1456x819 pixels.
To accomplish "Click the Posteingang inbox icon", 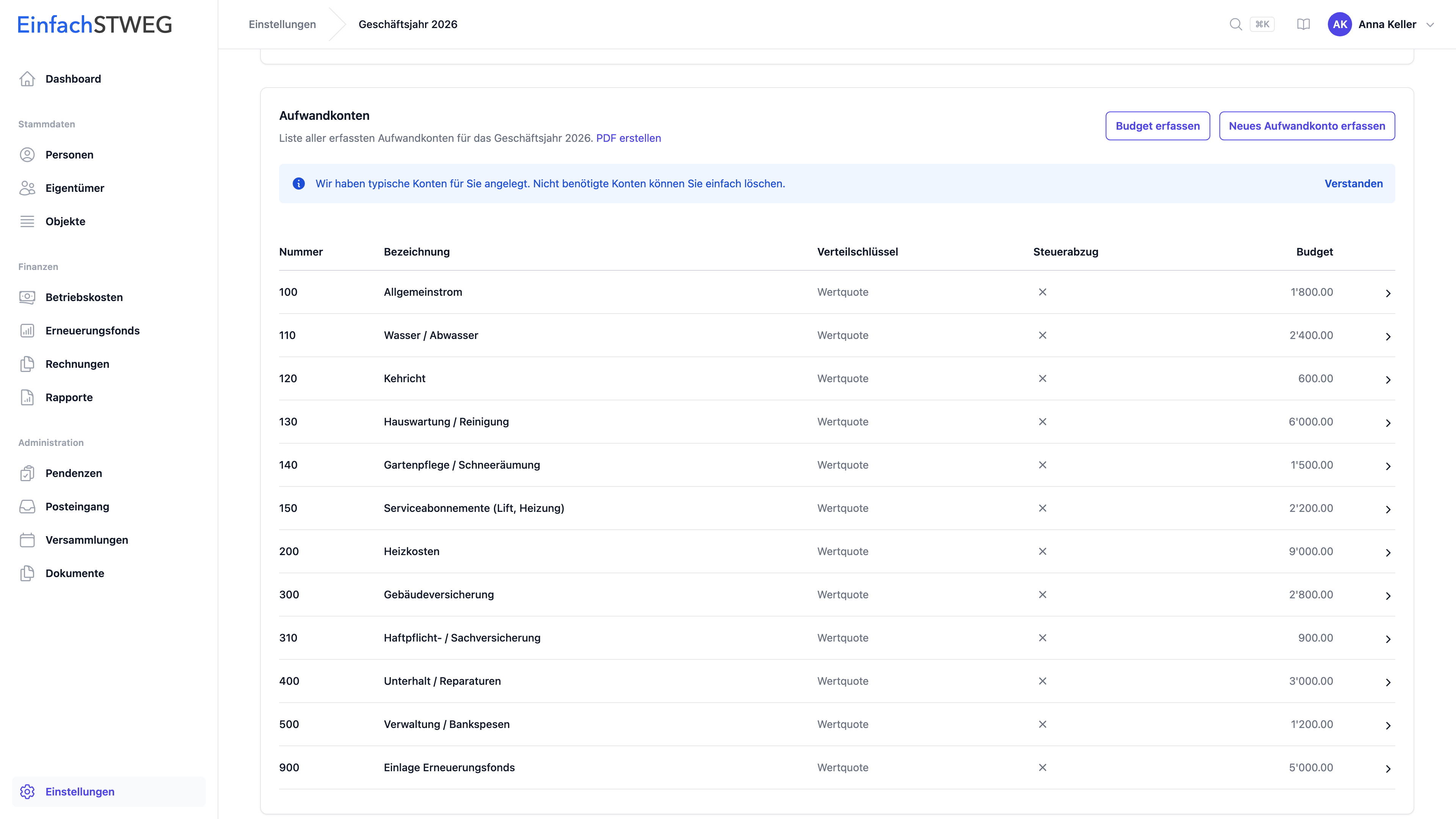I will [x=27, y=507].
